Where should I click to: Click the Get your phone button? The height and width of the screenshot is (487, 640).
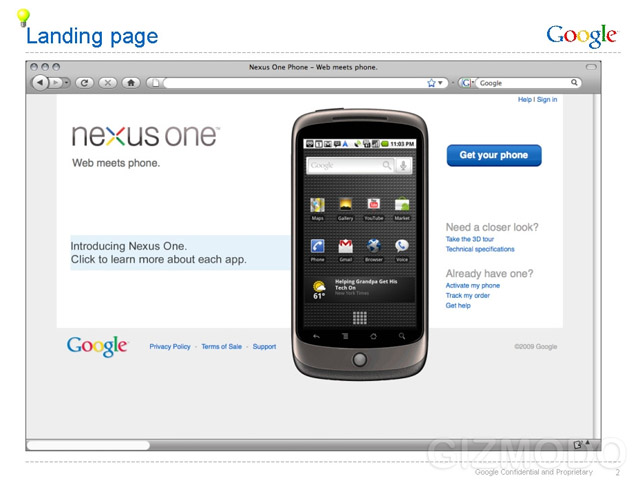click(494, 155)
